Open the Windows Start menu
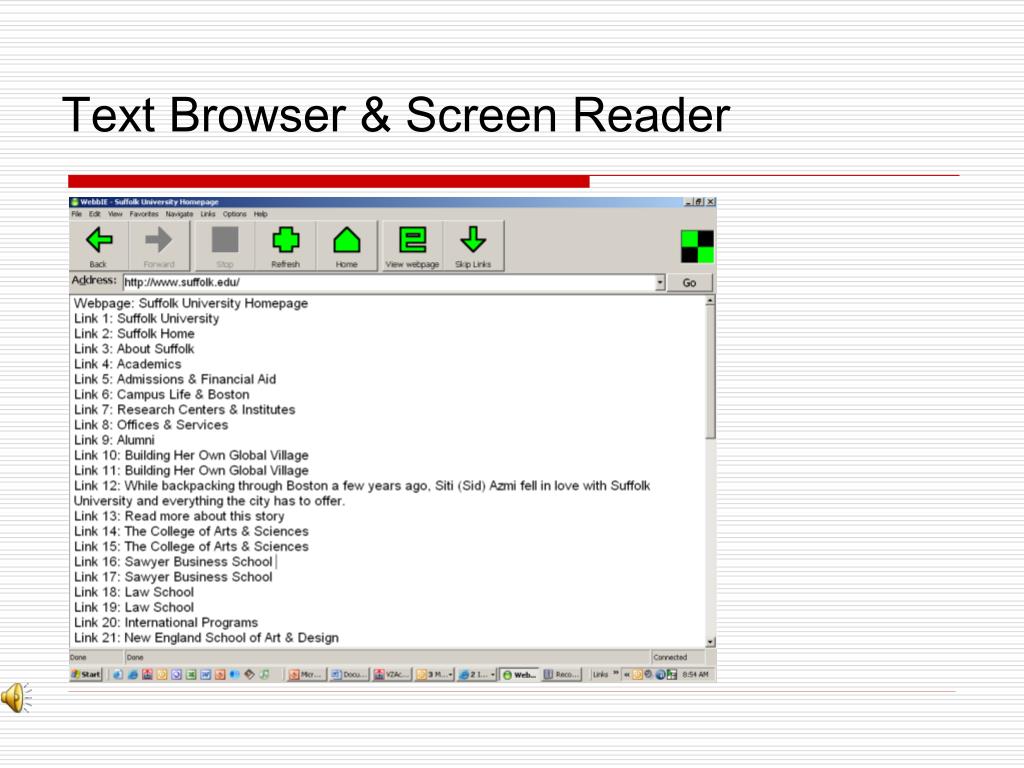This screenshot has width=1024, height=768. [86, 675]
